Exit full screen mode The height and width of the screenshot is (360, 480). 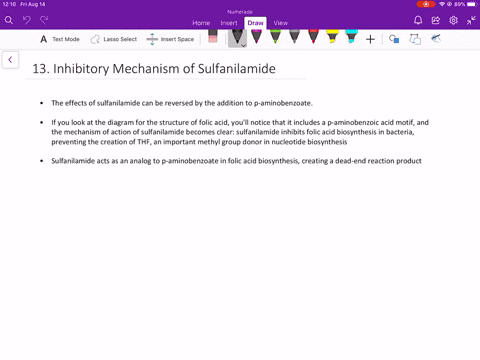(471, 20)
